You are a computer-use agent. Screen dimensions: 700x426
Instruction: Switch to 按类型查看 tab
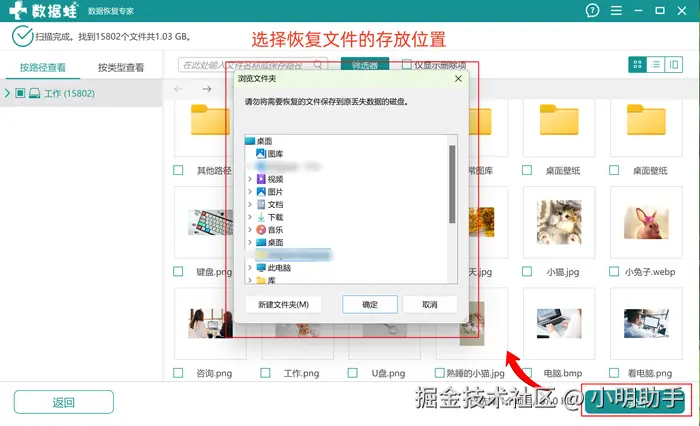click(121, 67)
